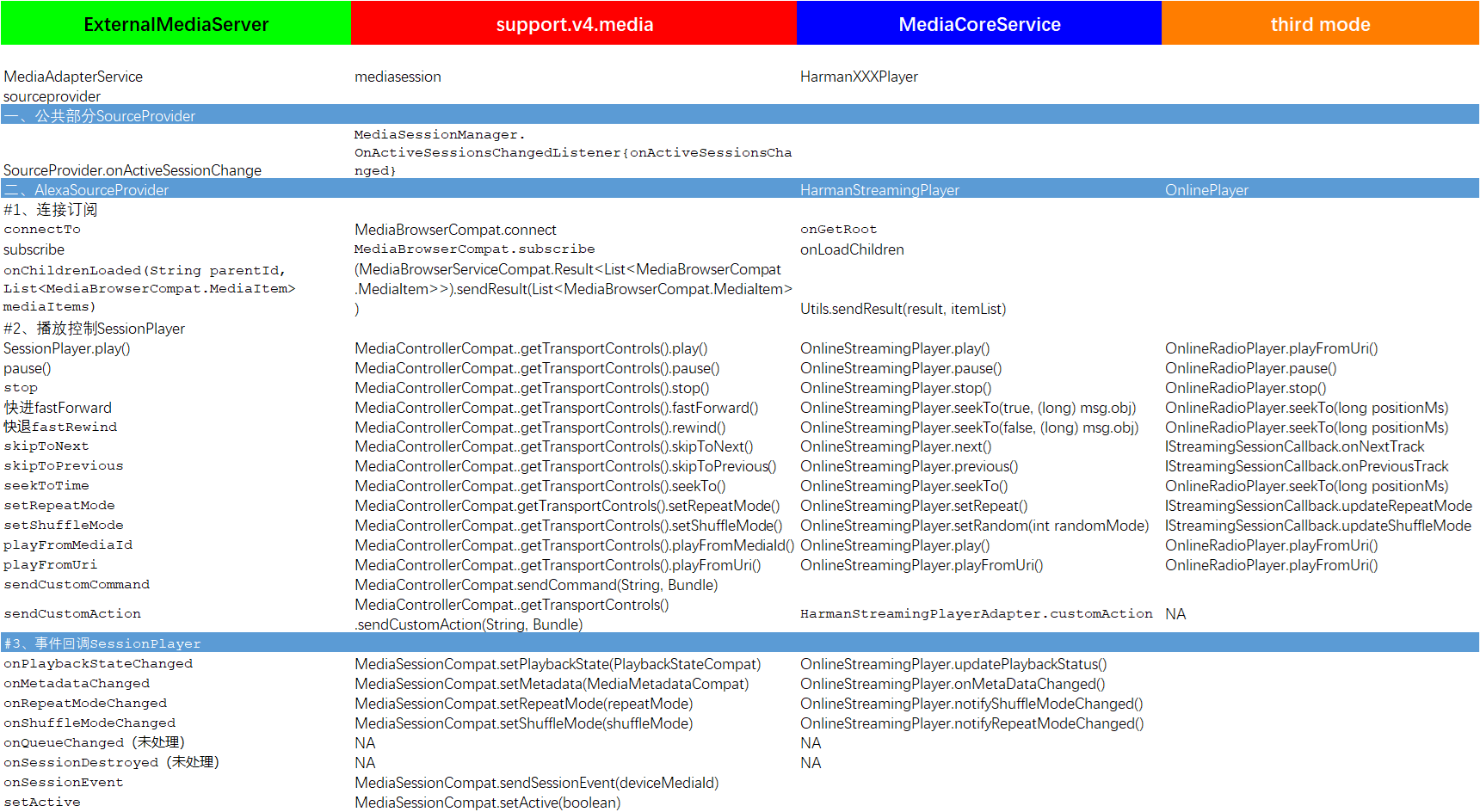Click the red support.v4.media header cell
Screen dimensions: 1480x812
574,24
